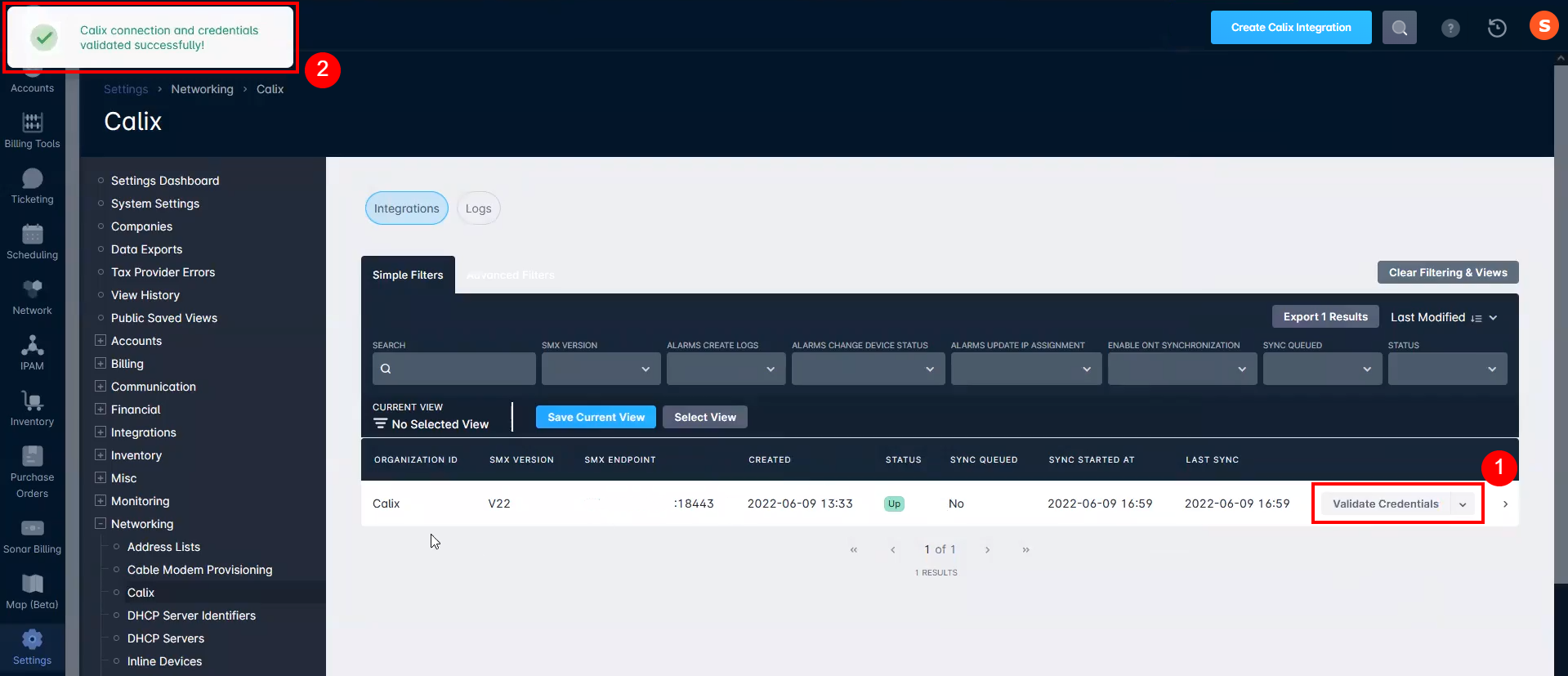Click the Validate Credentials button

(x=1385, y=504)
